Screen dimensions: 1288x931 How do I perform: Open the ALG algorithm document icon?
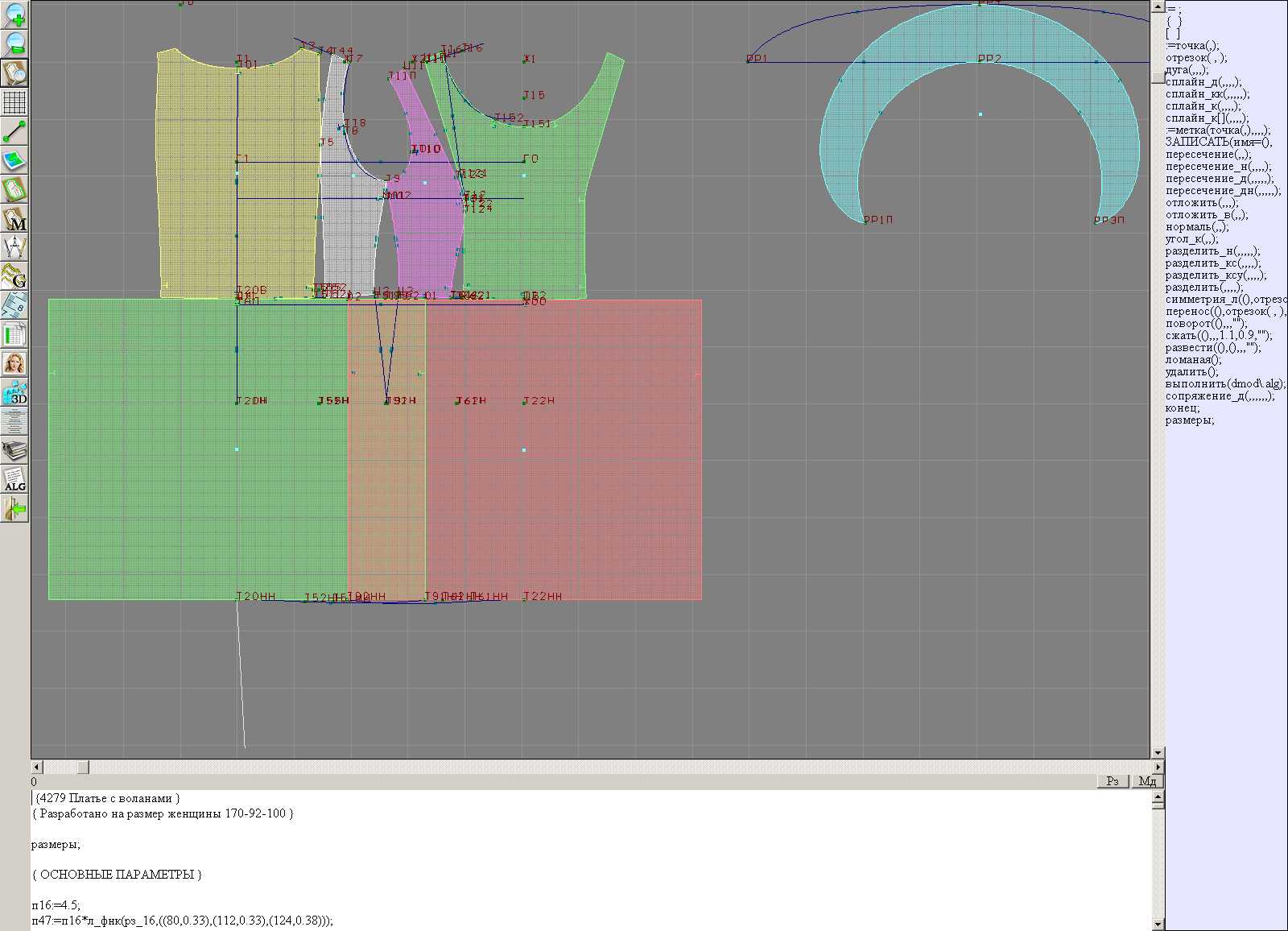point(14,479)
